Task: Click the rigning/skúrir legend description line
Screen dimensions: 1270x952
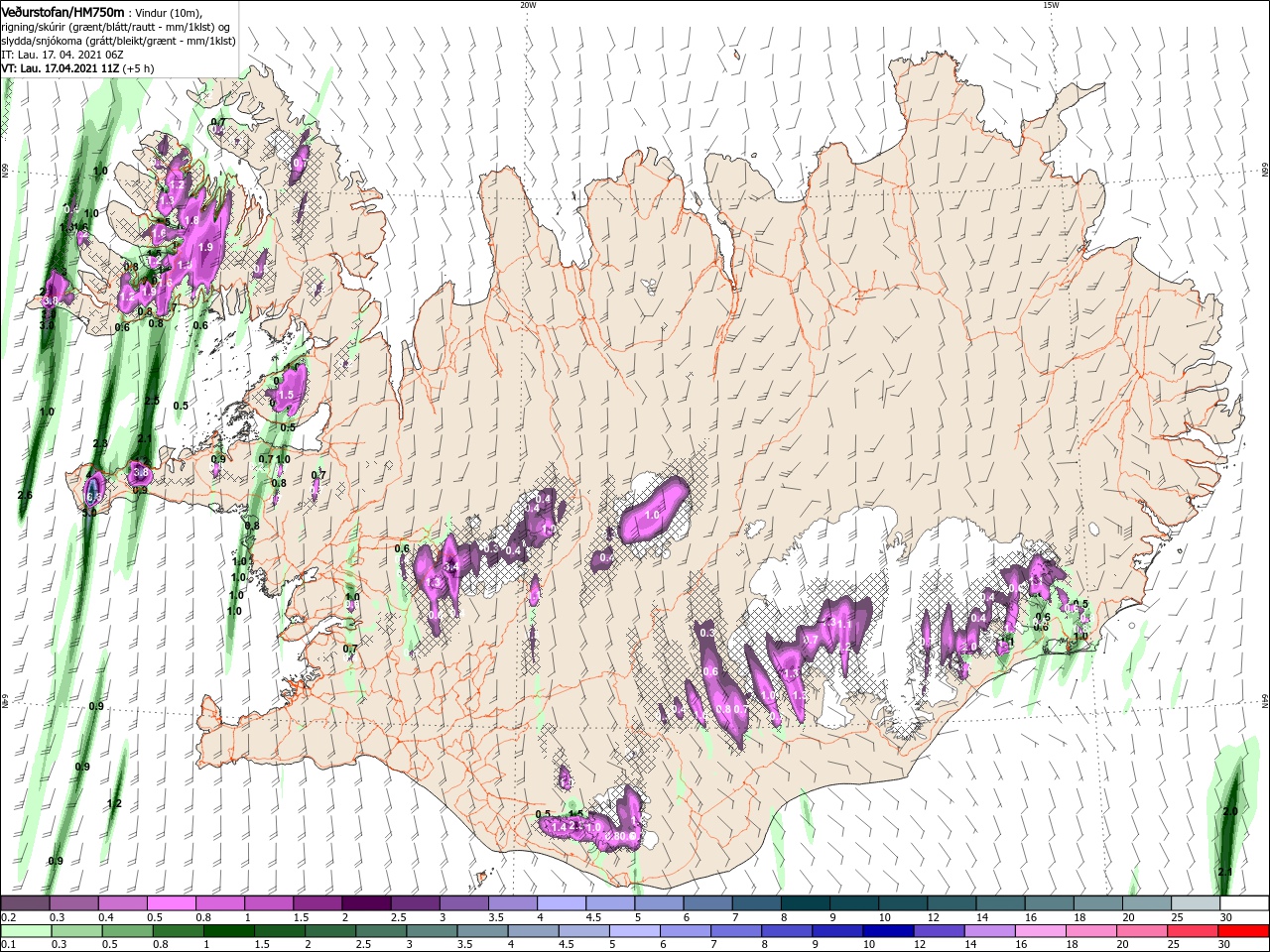Action: (115, 26)
